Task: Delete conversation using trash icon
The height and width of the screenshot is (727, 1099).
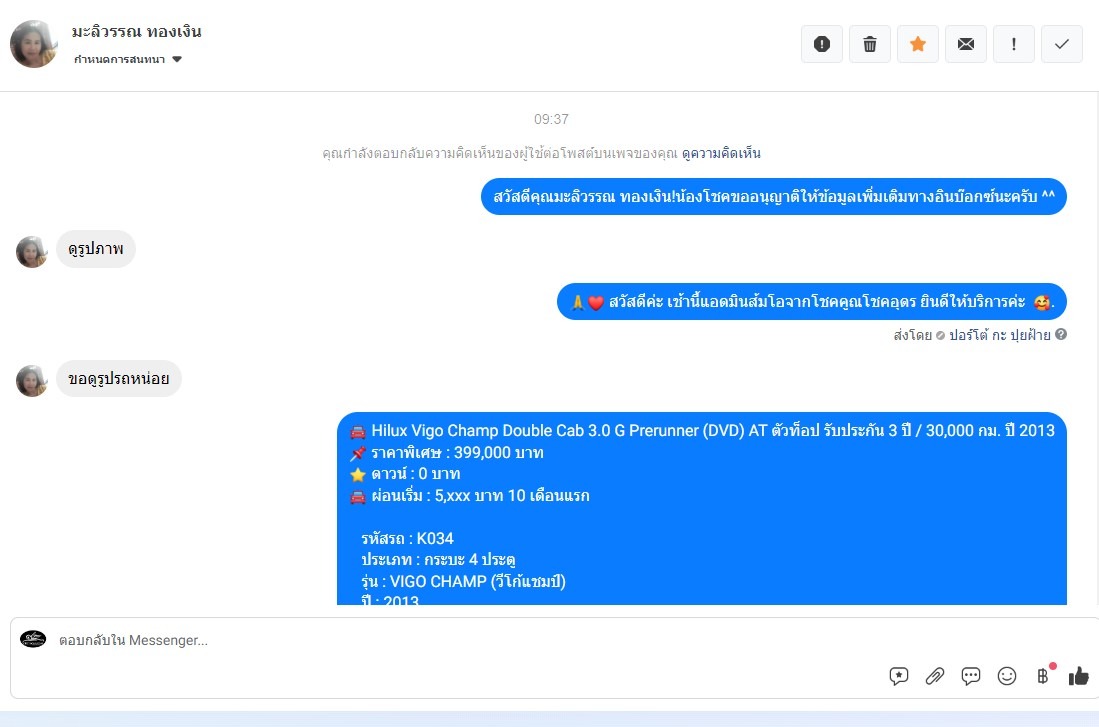Action: tap(870, 44)
